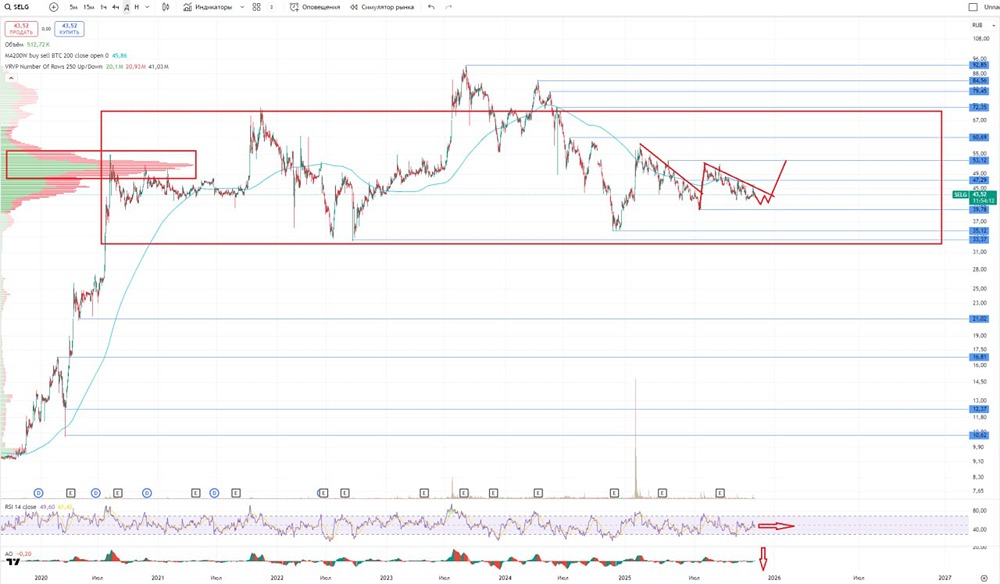Select the 4ч timeframe
This screenshot has height=584, width=1000.
(115, 7)
